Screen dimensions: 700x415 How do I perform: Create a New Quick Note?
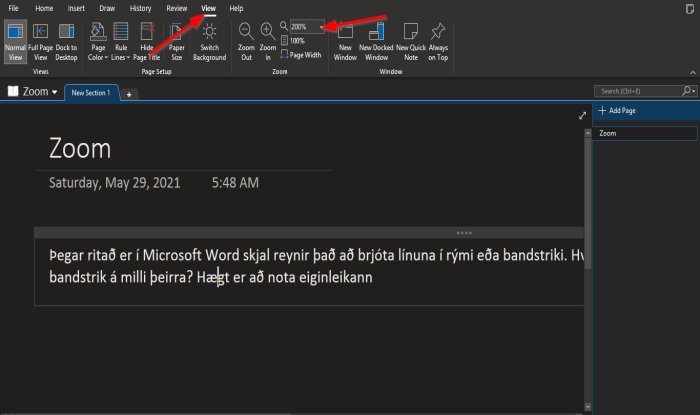point(412,40)
